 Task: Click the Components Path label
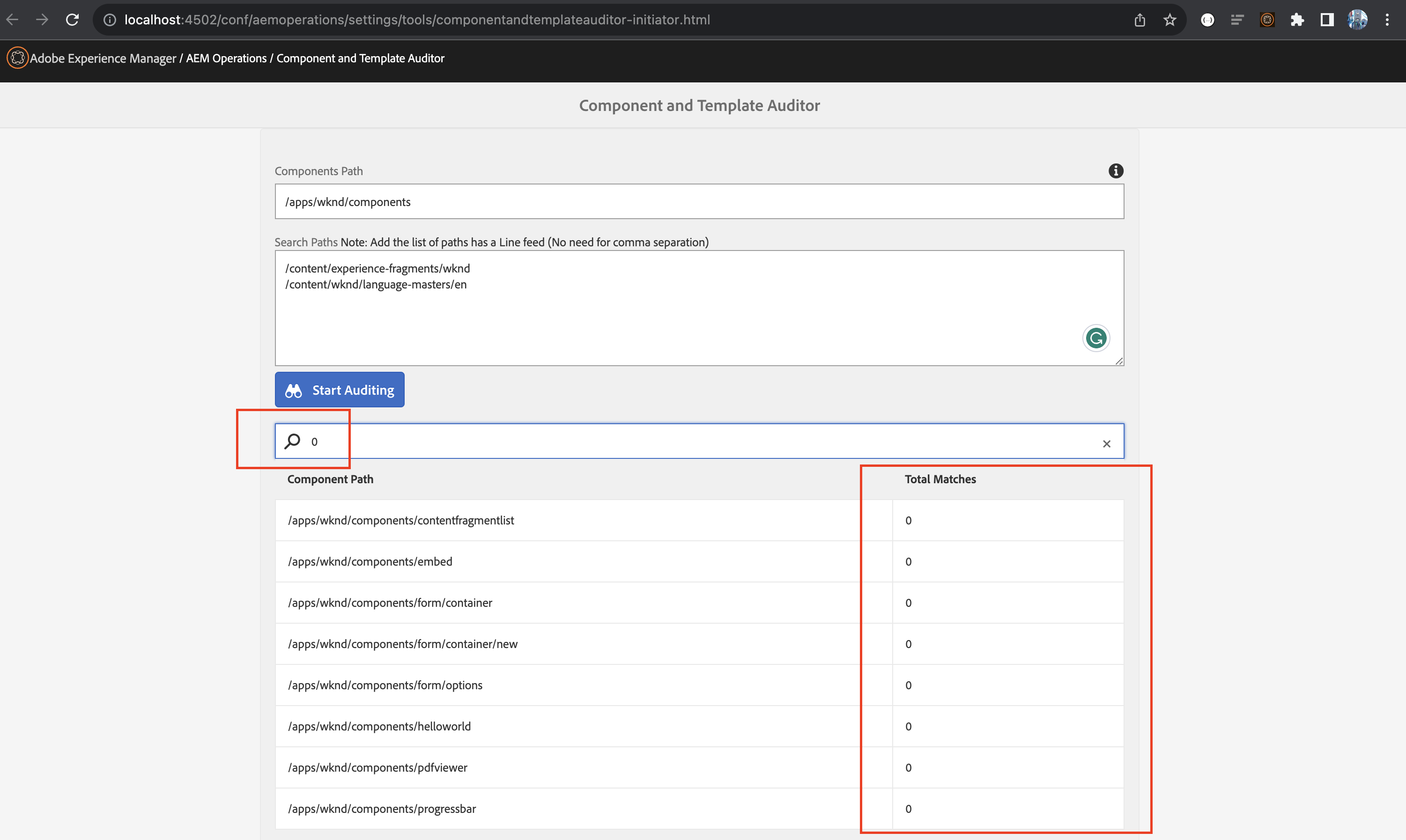tap(318, 171)
